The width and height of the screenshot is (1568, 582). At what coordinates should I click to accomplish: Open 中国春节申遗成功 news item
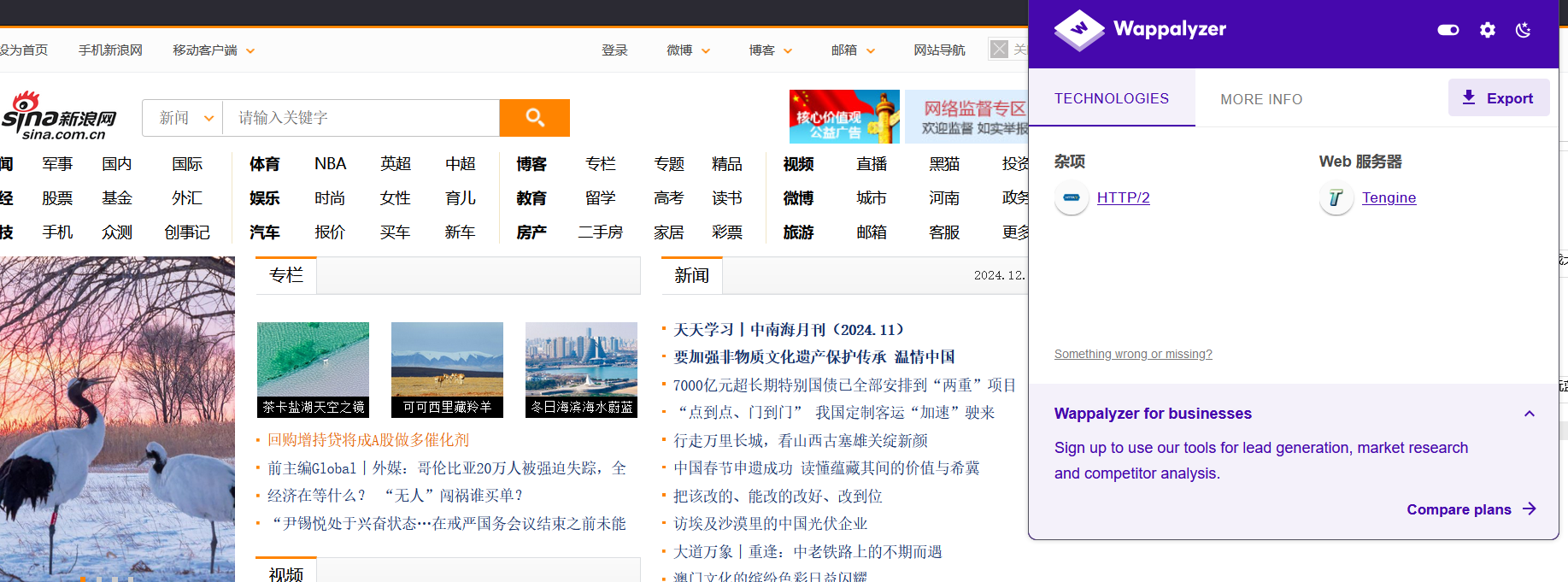click(x=826, y=468)
